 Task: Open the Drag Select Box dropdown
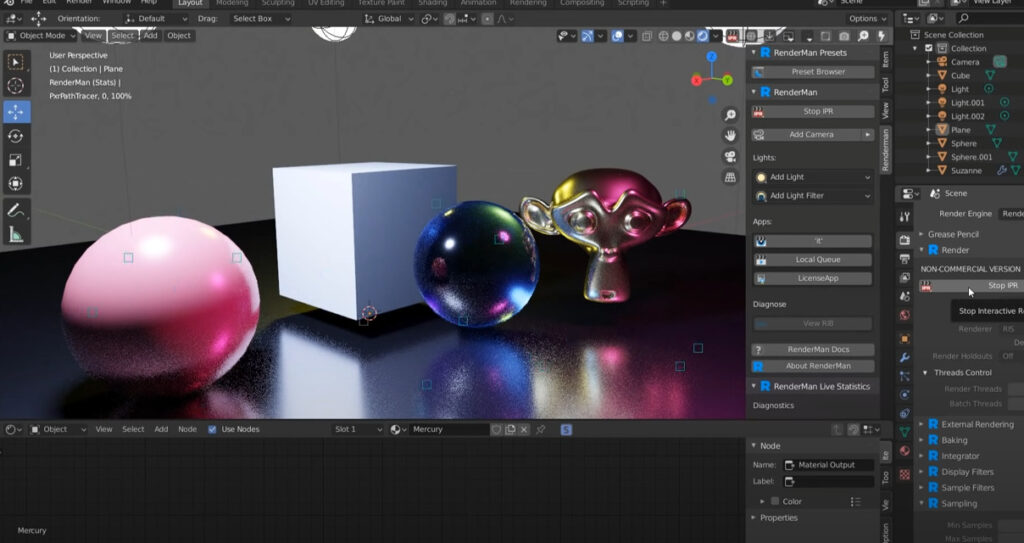pyautogui.click(x=261, y=19)
